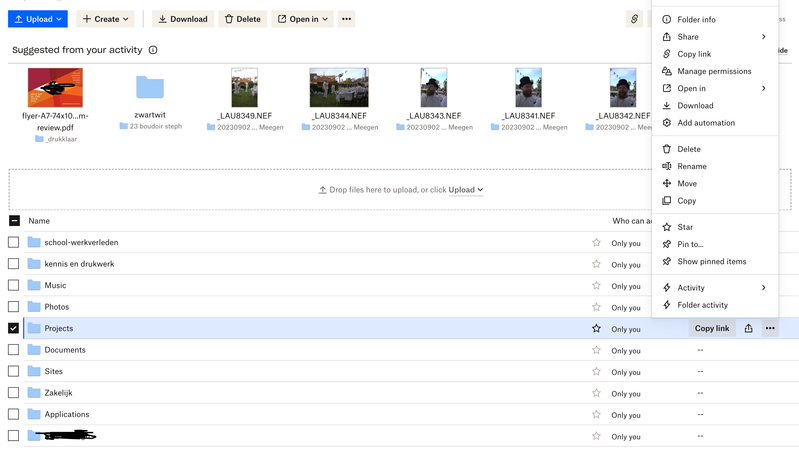Toggle the select-all checkbox in header
Viewport: 799px width, 459px height.
coord(14,221)
